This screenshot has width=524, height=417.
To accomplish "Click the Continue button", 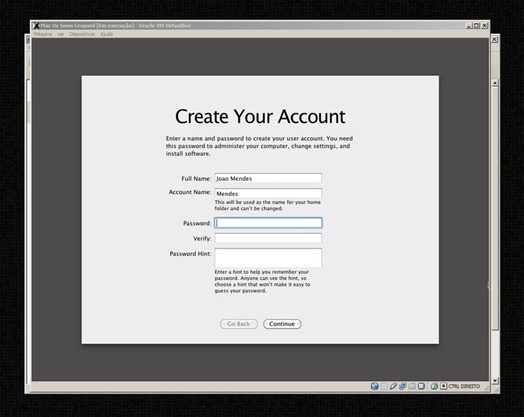I will [282, 324].
